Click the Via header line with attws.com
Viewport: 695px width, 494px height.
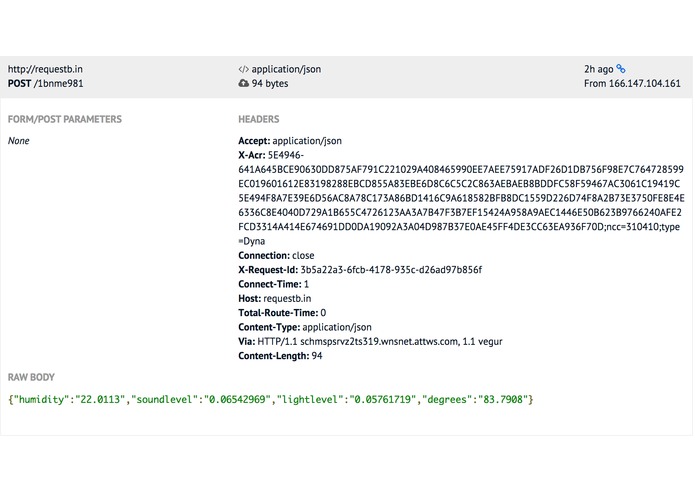(370, 342)
